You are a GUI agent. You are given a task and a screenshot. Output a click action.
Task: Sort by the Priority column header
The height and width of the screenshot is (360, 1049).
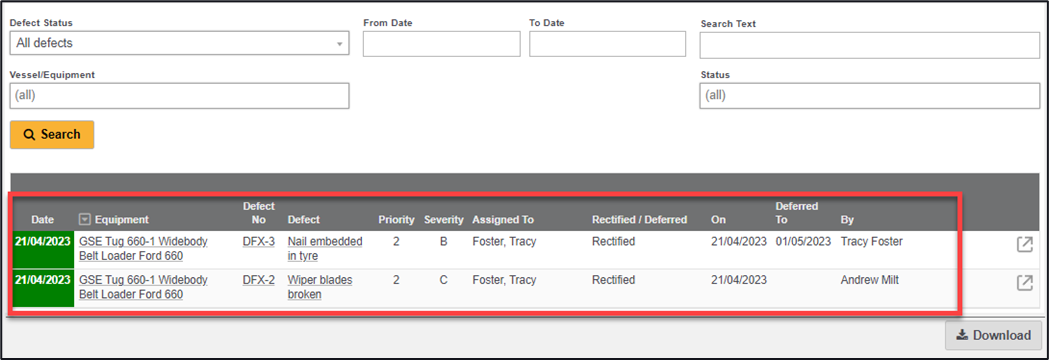click(397, 219)
